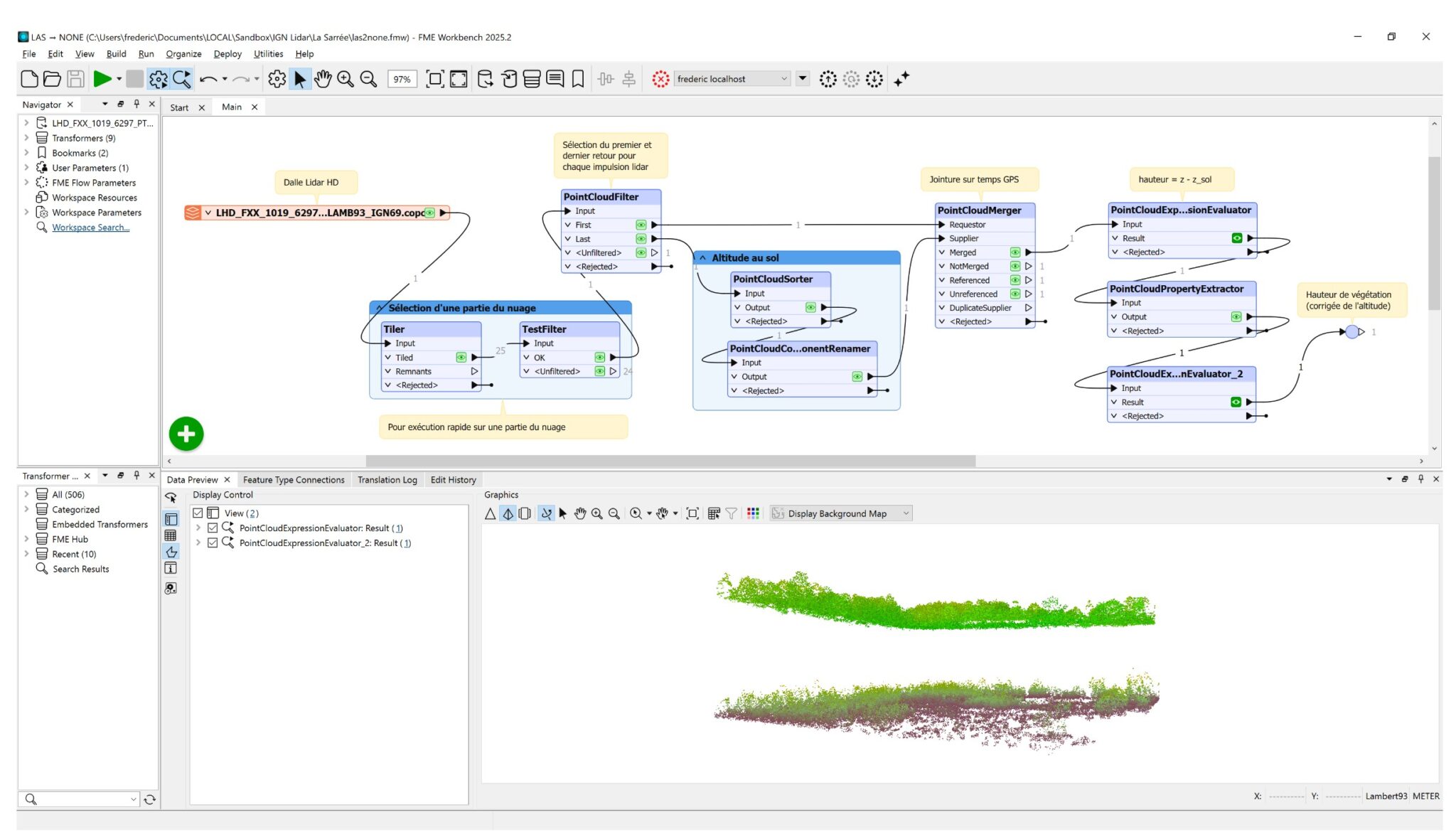Screen dimensions: 1456x839
Task: Select the Zoom In magnifier in Graphics toolbar
Action: (597, 513)
